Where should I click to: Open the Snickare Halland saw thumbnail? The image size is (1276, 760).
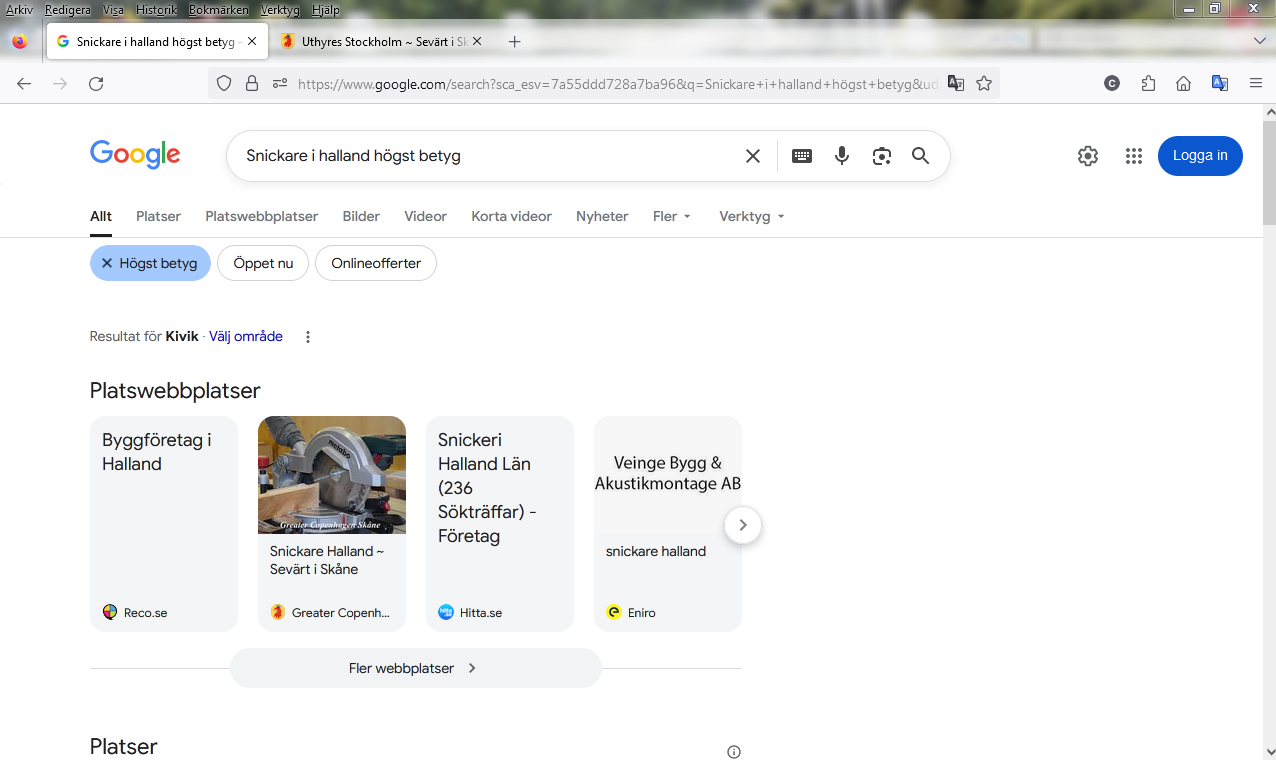pyautogui.click(x=332, y=475)
